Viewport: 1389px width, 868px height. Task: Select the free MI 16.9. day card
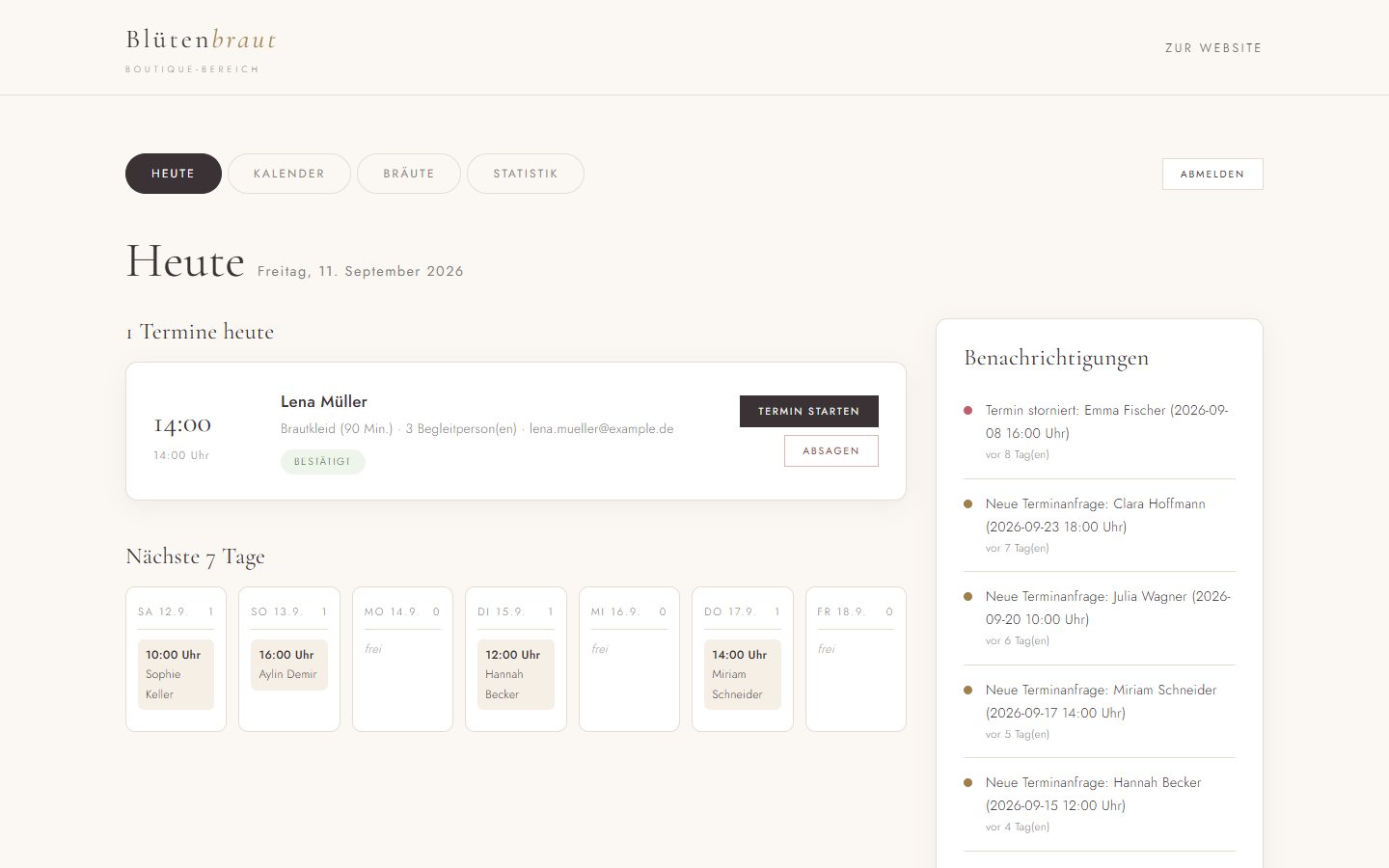tap(629, 659)
